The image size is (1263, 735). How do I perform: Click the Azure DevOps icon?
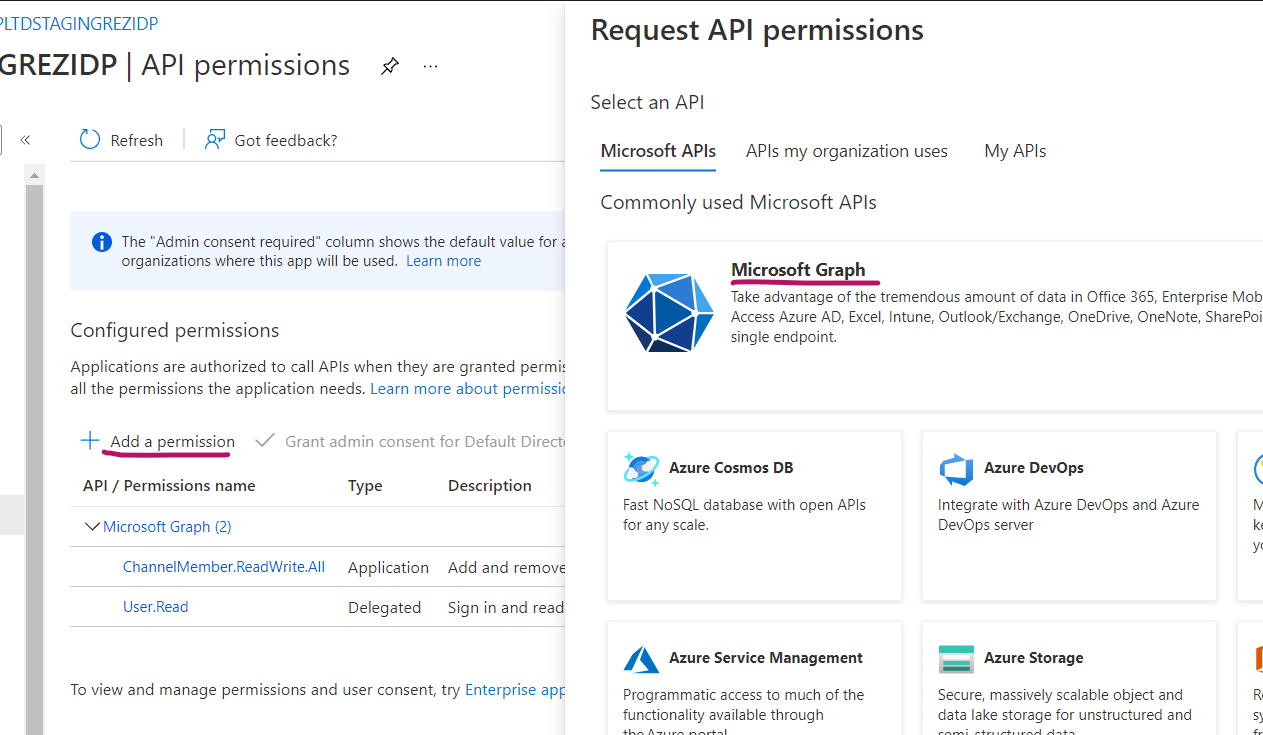click(x=956, y=468)
